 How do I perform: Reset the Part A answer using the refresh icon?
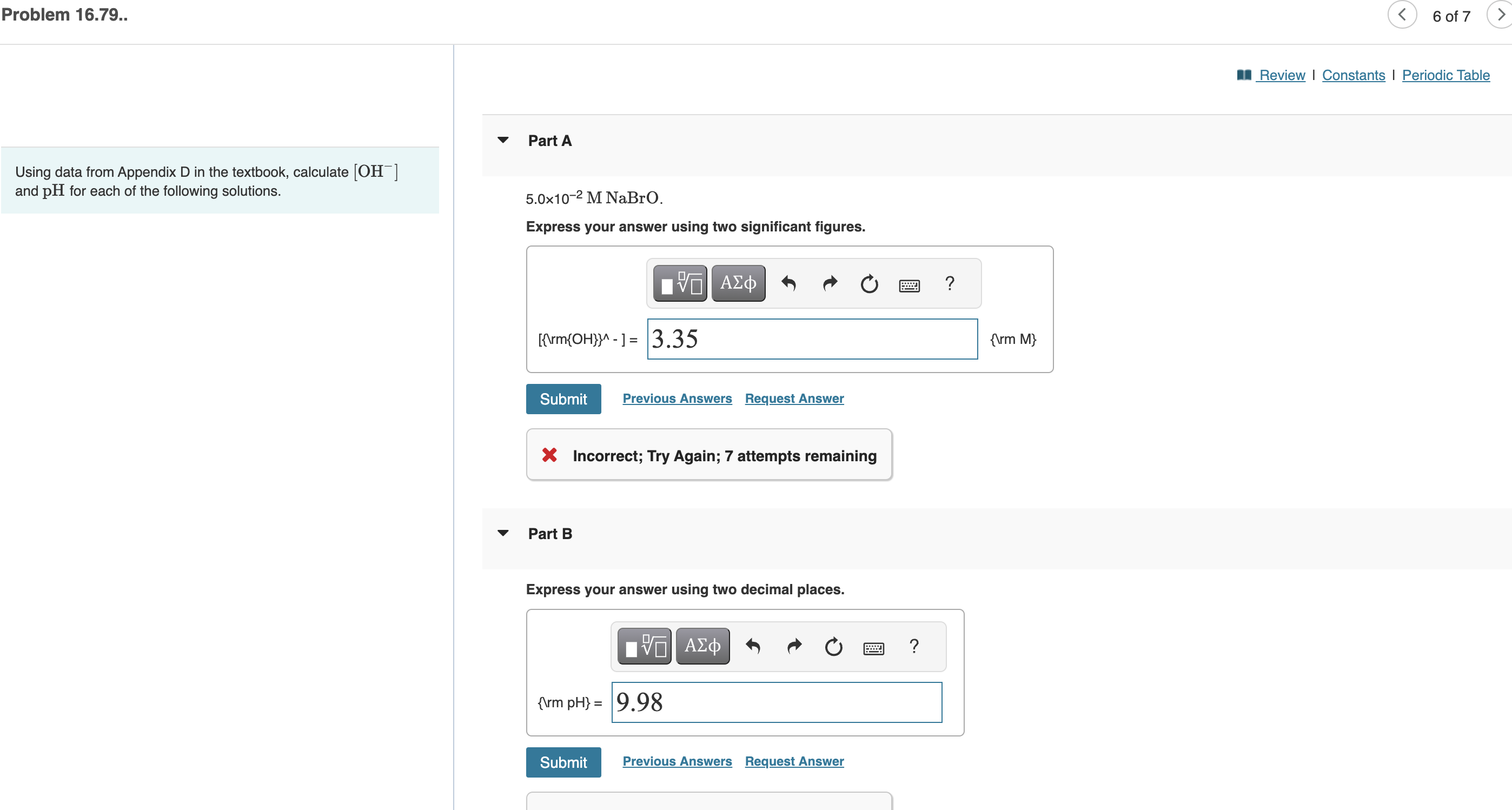(869, 284)
